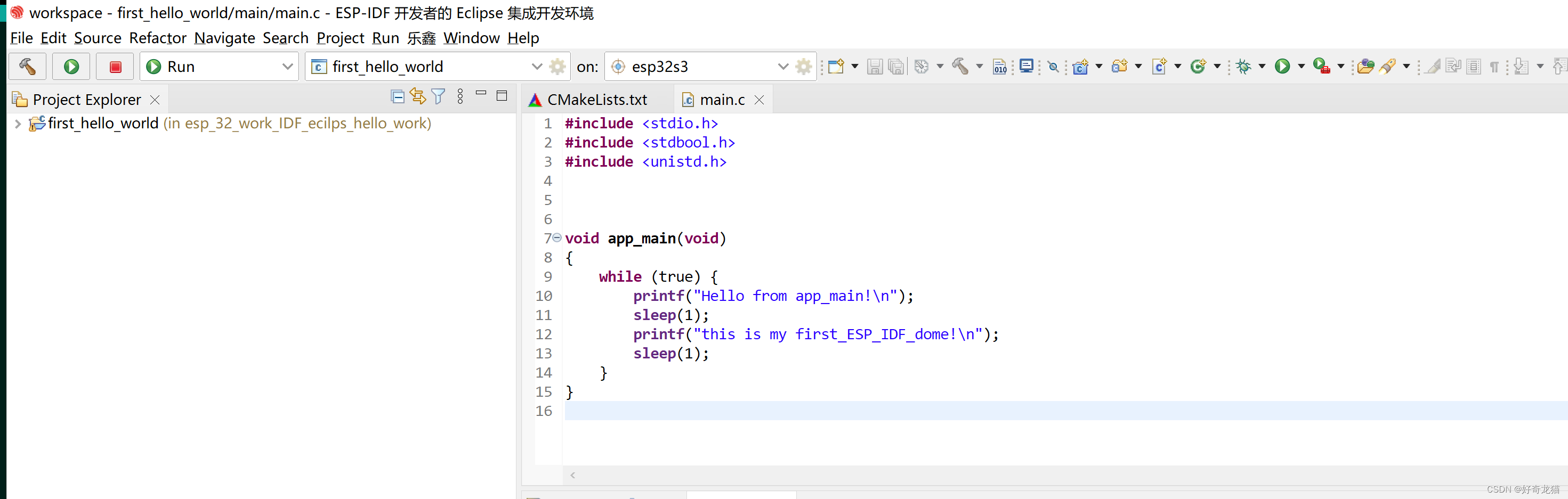The image size is (1568, 499).
Task: Open the Edit menu
Action: (x=53, y=38)
